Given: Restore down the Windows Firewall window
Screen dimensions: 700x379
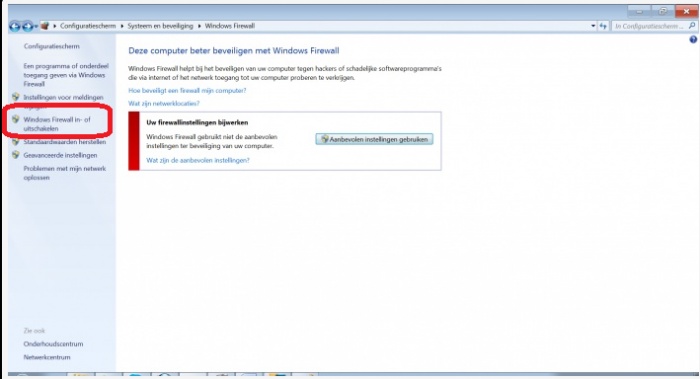Looking at the screenshot, I should click(x=662, y=12).
